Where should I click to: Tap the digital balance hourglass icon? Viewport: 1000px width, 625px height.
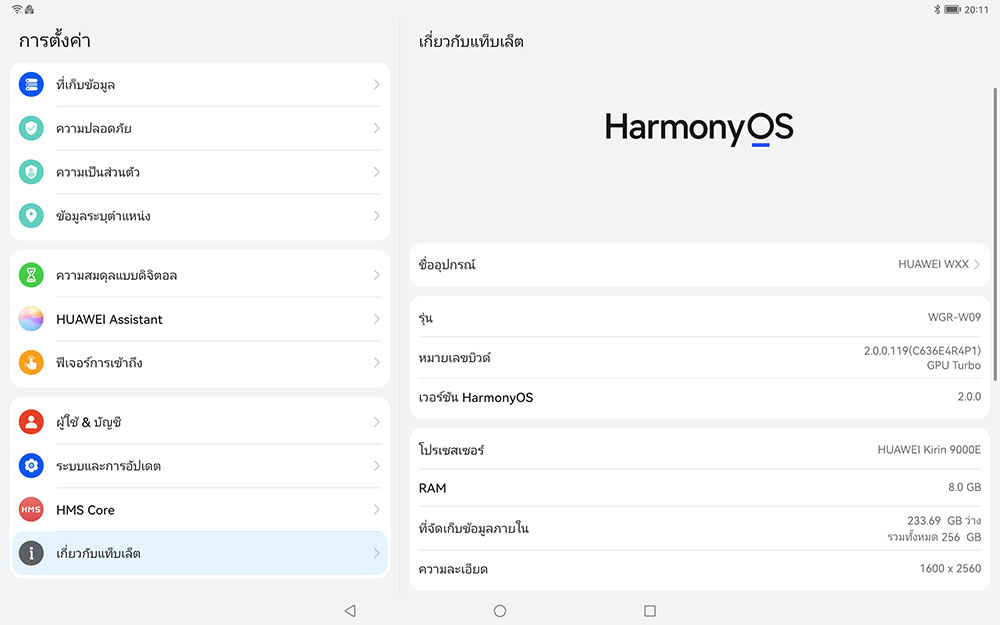pyautogui.click(x=31, y=275)
